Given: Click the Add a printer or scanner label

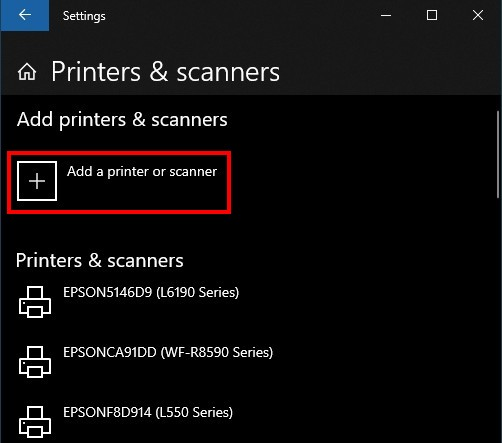Looking at the screenshot, I should click(x=142, y=172).
